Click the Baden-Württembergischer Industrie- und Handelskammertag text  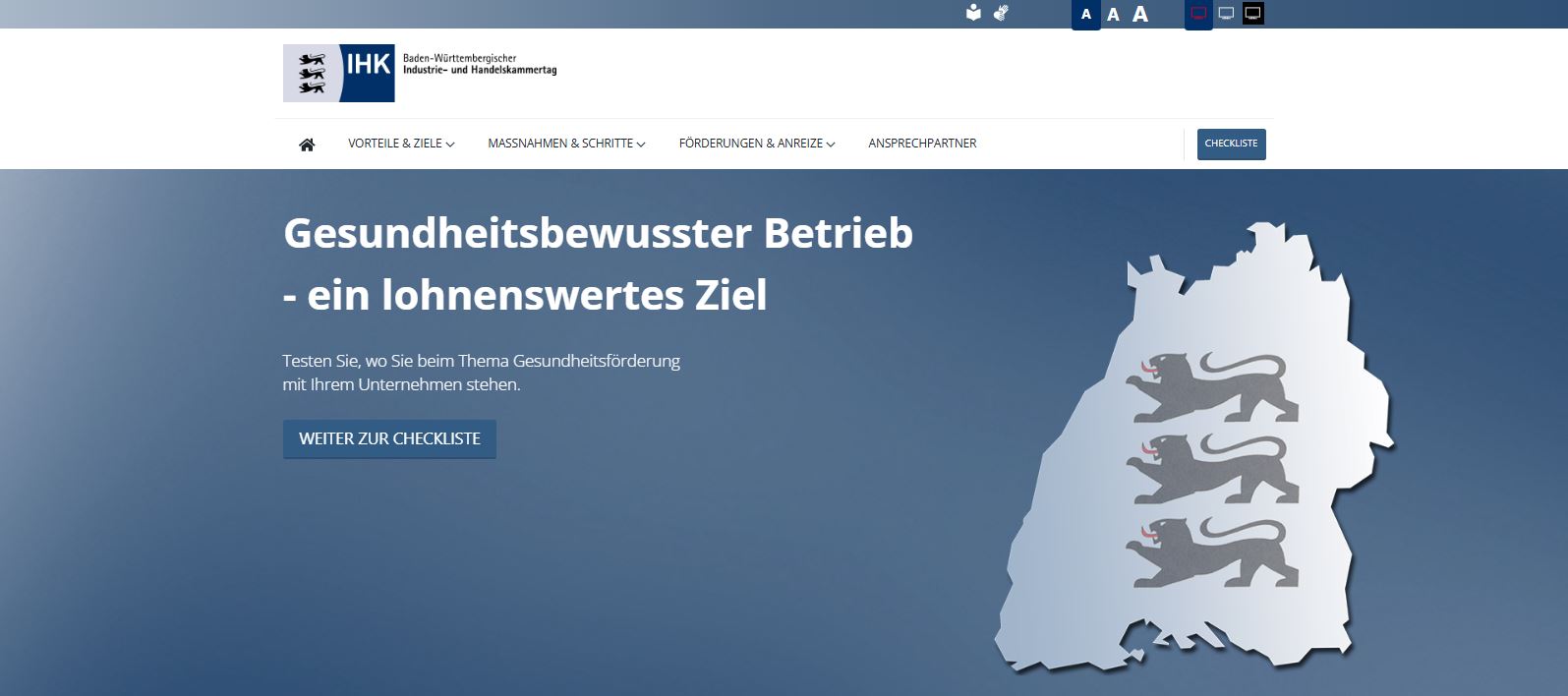[479, 65]
